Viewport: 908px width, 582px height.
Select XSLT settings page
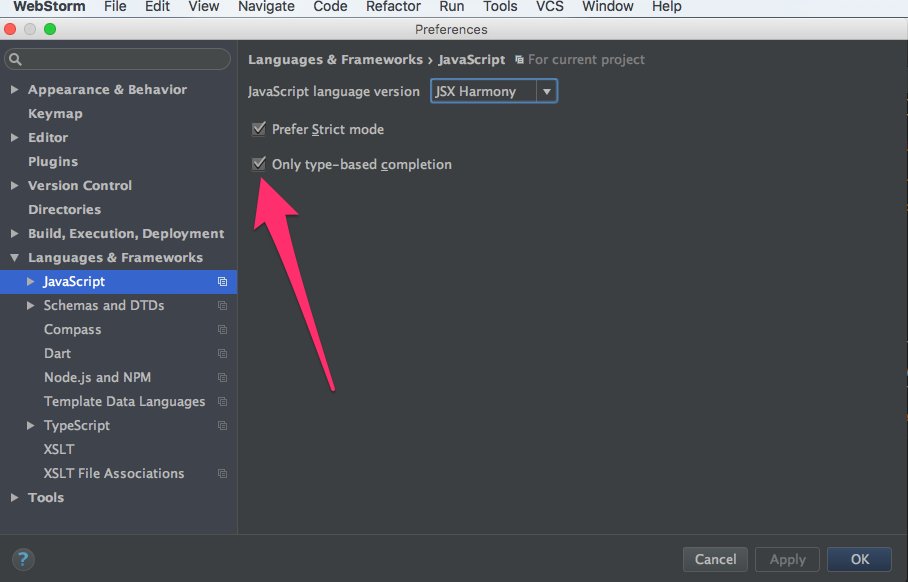pyautogui.click(x=59, y=449)
